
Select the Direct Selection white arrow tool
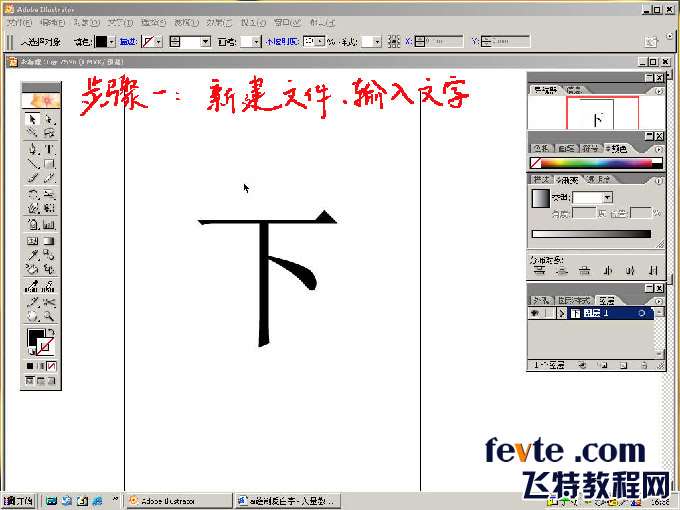pyautogui.click(x=49, y=120)
